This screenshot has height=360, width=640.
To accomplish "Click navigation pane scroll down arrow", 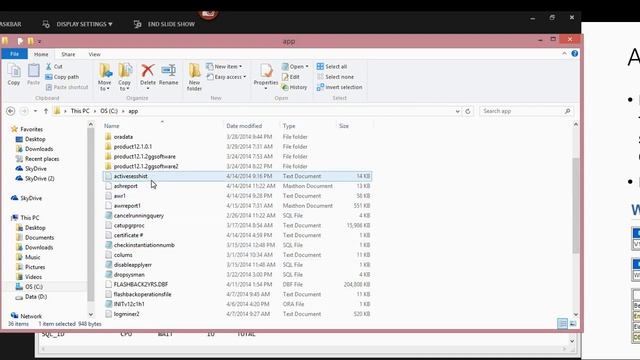I will tap(91, 314).
